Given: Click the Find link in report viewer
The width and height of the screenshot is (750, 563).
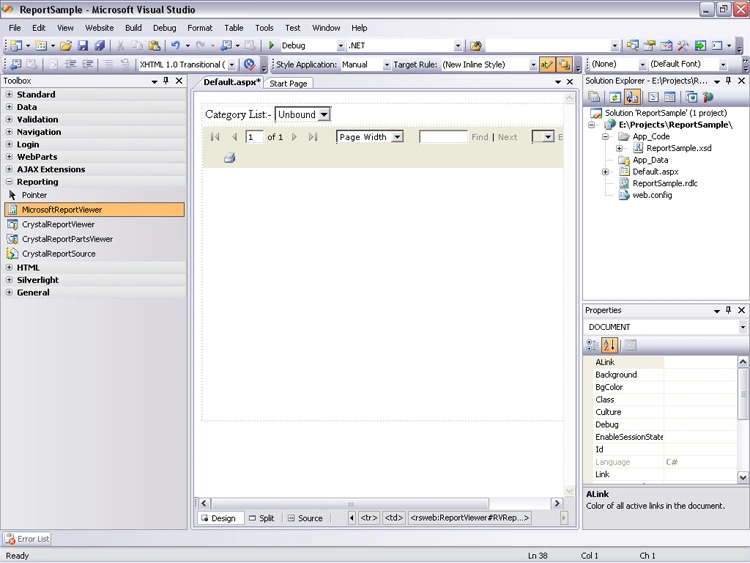Looking at the screenshot, I should pos(480,137).
